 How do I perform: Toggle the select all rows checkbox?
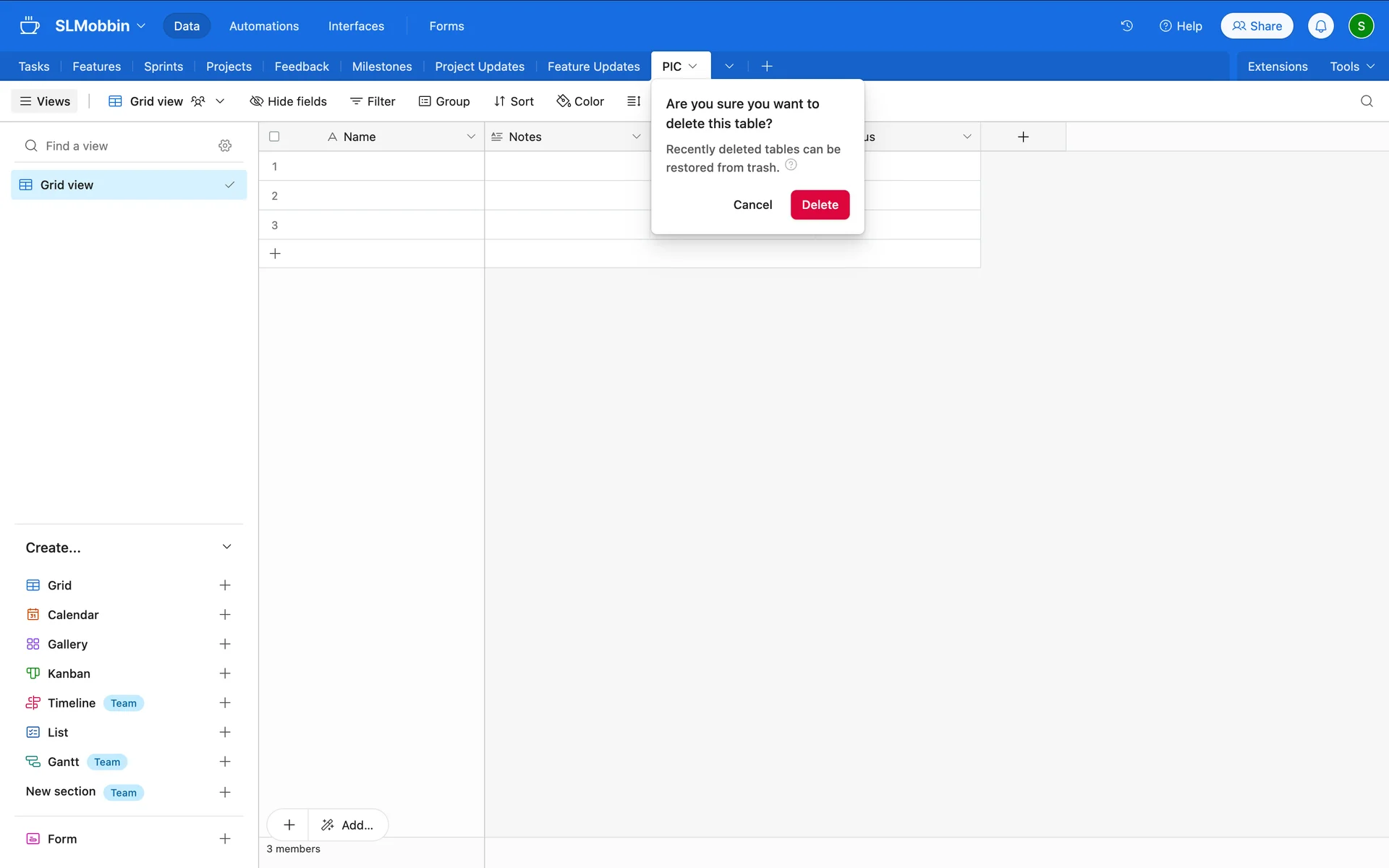274,137
